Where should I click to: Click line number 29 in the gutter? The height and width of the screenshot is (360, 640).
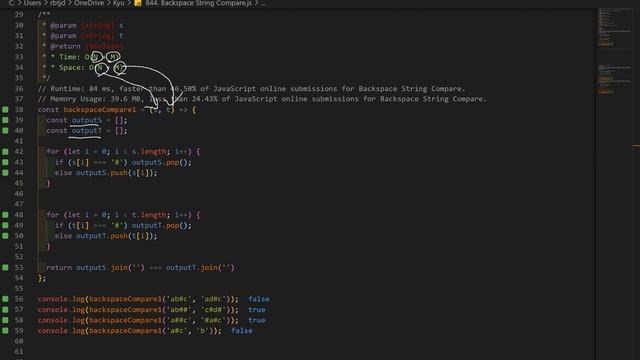pos(19,14)
